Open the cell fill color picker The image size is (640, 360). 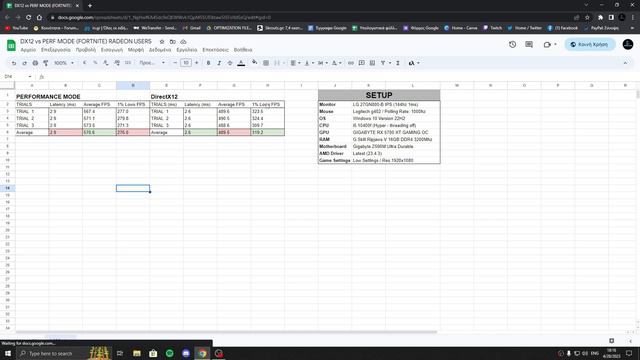255,63
